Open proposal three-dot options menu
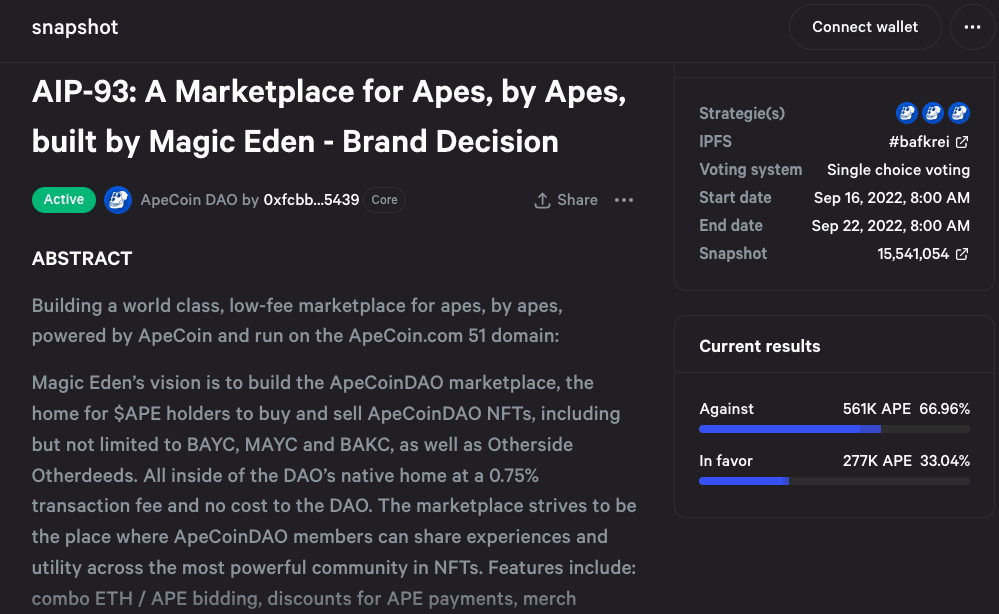 pyautogui.click(x=624, y=200)
